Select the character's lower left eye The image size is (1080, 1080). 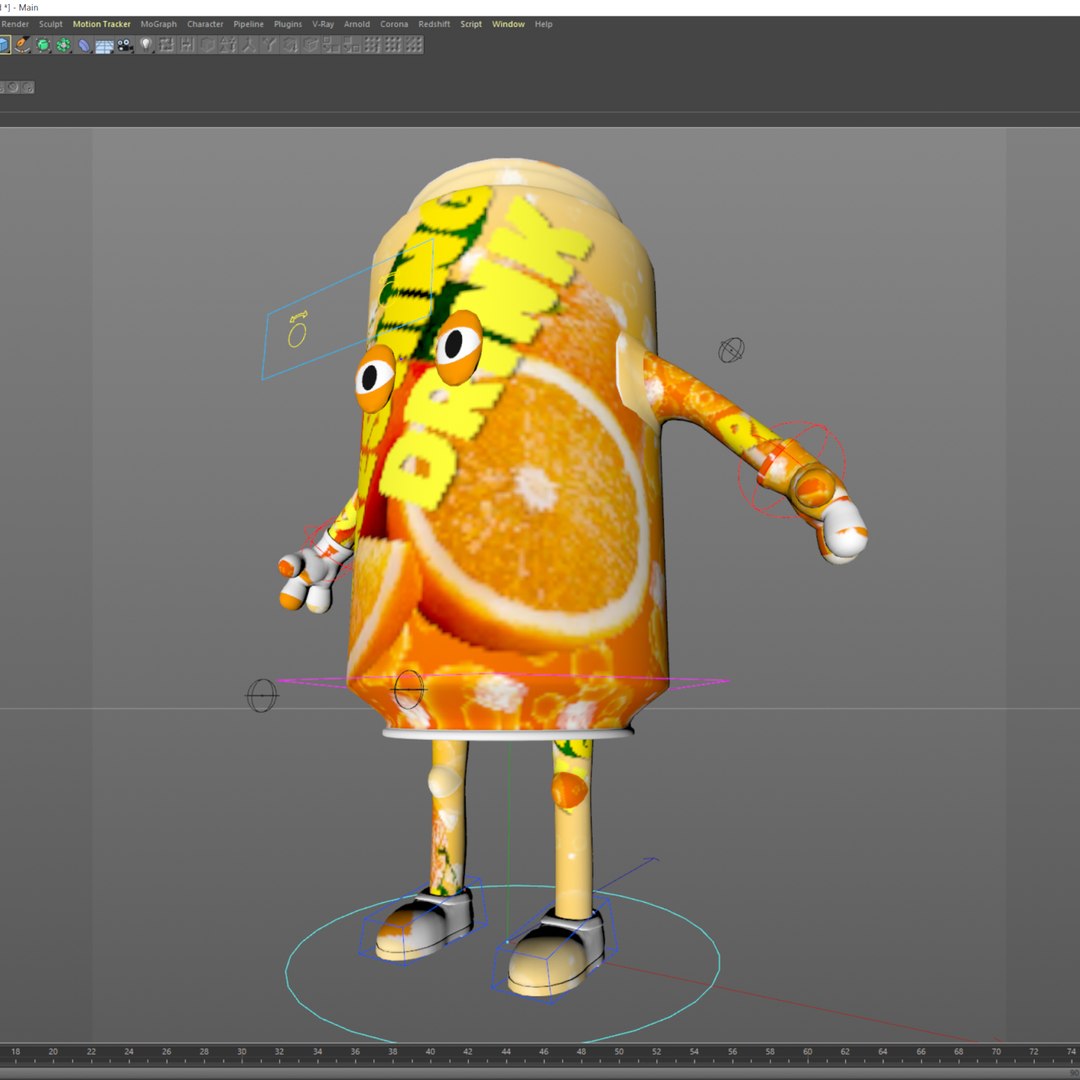(375, 378)
